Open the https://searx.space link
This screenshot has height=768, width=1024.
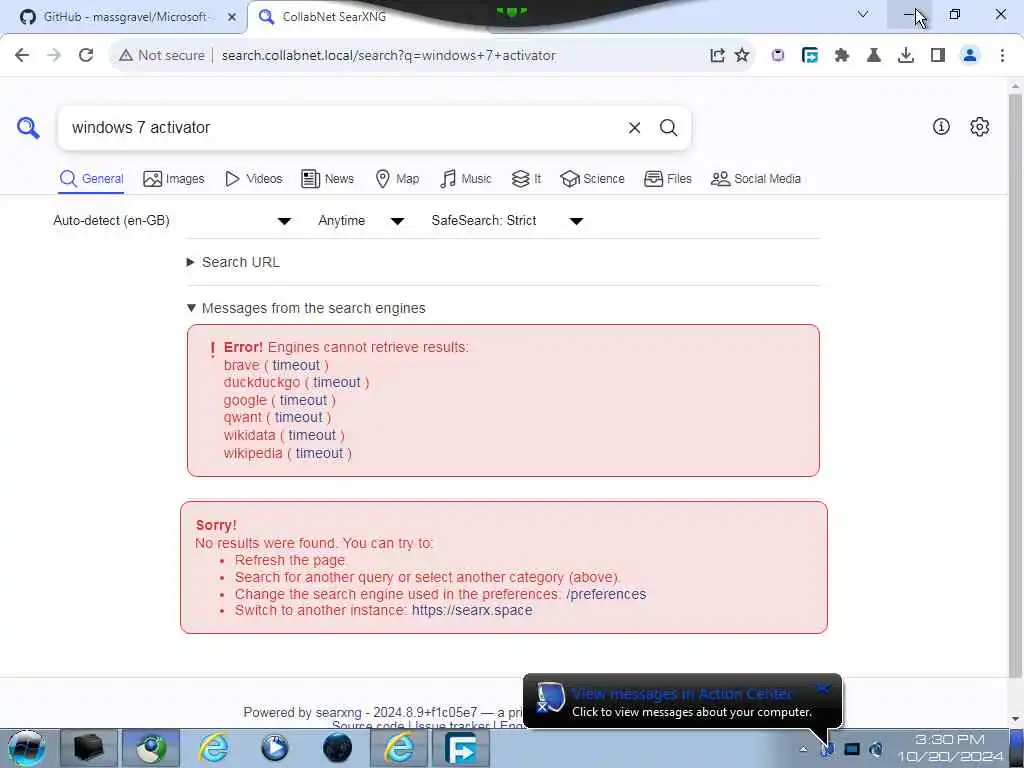[x=472, y=611]
